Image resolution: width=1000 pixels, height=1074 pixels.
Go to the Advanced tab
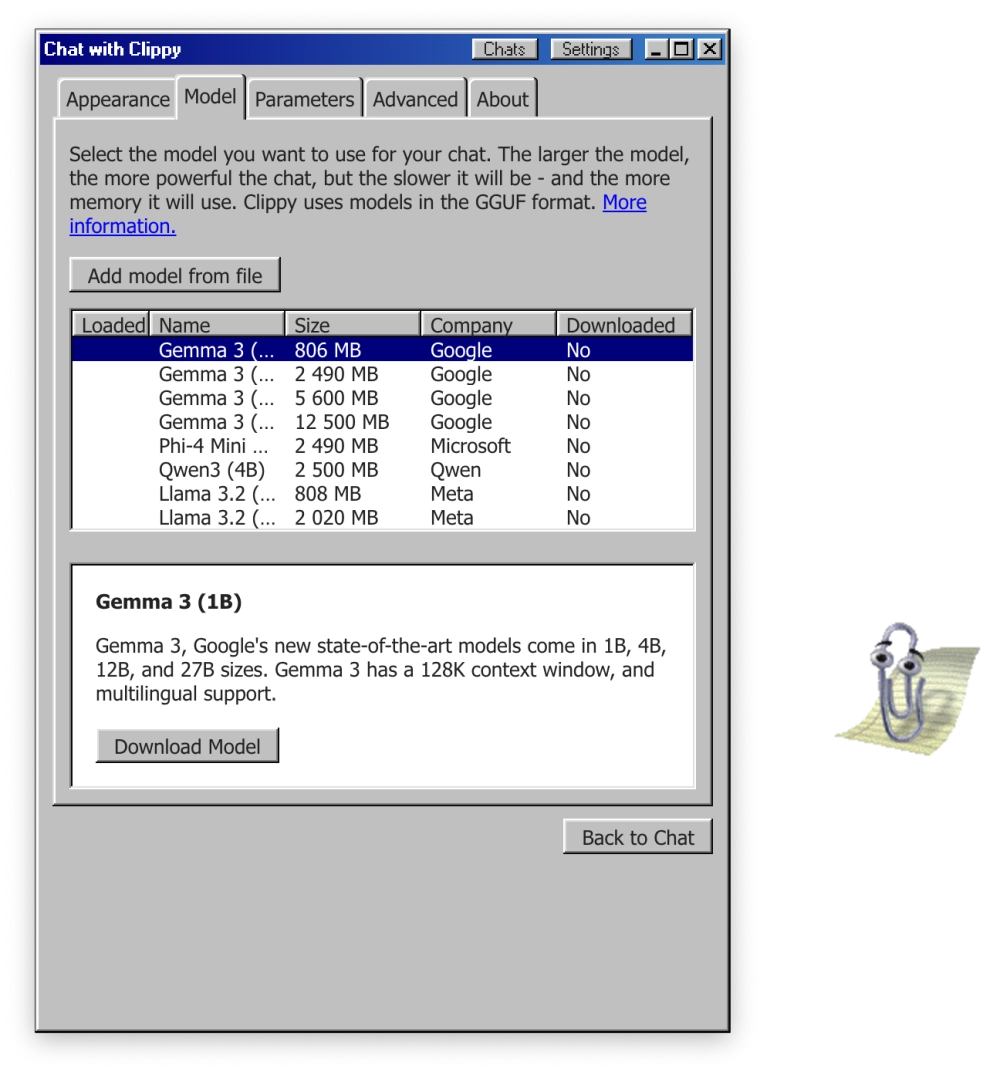tap(415, 100)
